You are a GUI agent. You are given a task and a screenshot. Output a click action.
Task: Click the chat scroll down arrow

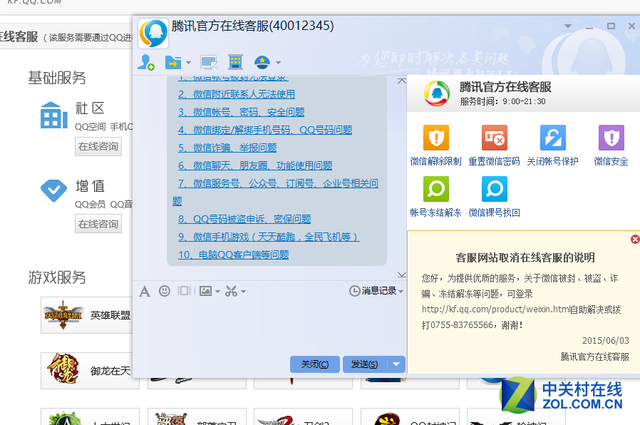[402, 275]
